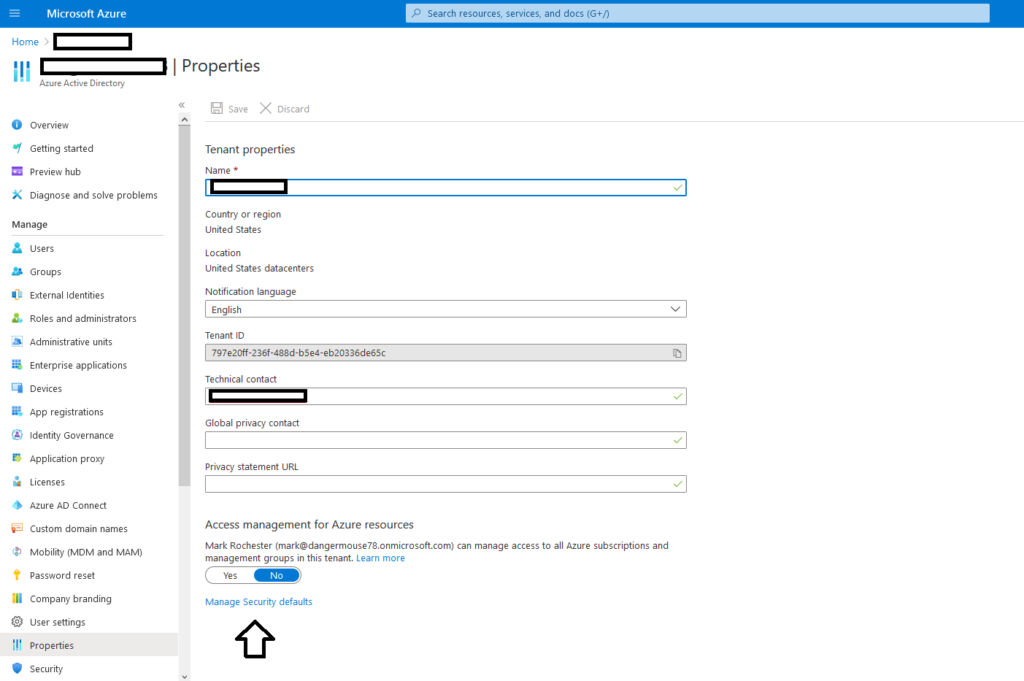Click sidebar scrollbar up arrow
Image resolution: width=1024 pixels, height=681 pixels.
(x=184, y=119)
